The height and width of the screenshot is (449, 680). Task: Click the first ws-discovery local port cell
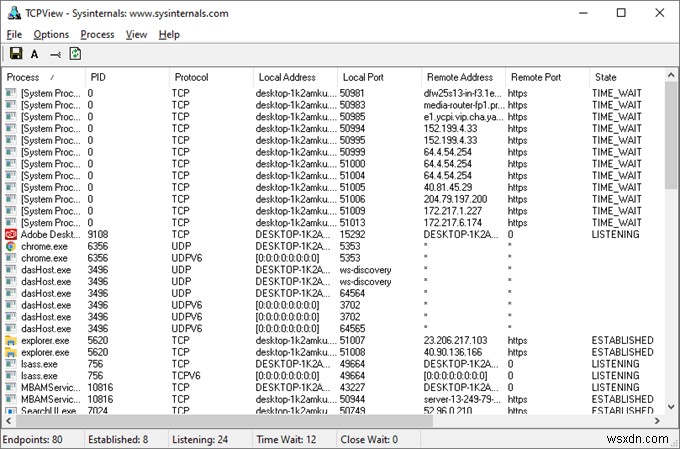(x=365, y=270)
